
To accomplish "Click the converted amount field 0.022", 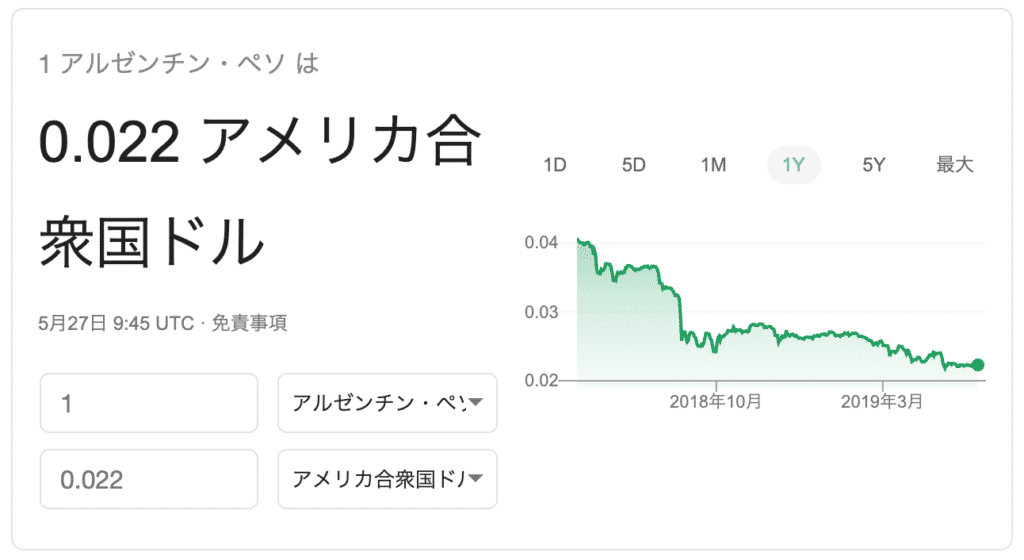I will click(x=149, y=479).
